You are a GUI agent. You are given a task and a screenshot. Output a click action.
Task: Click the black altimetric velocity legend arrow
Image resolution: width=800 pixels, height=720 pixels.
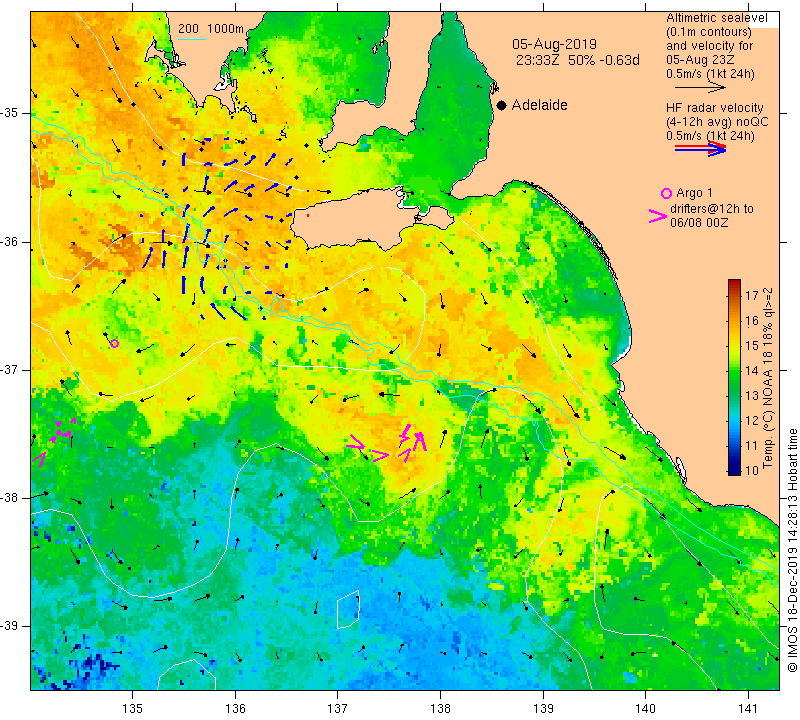[x=700, y=88]
